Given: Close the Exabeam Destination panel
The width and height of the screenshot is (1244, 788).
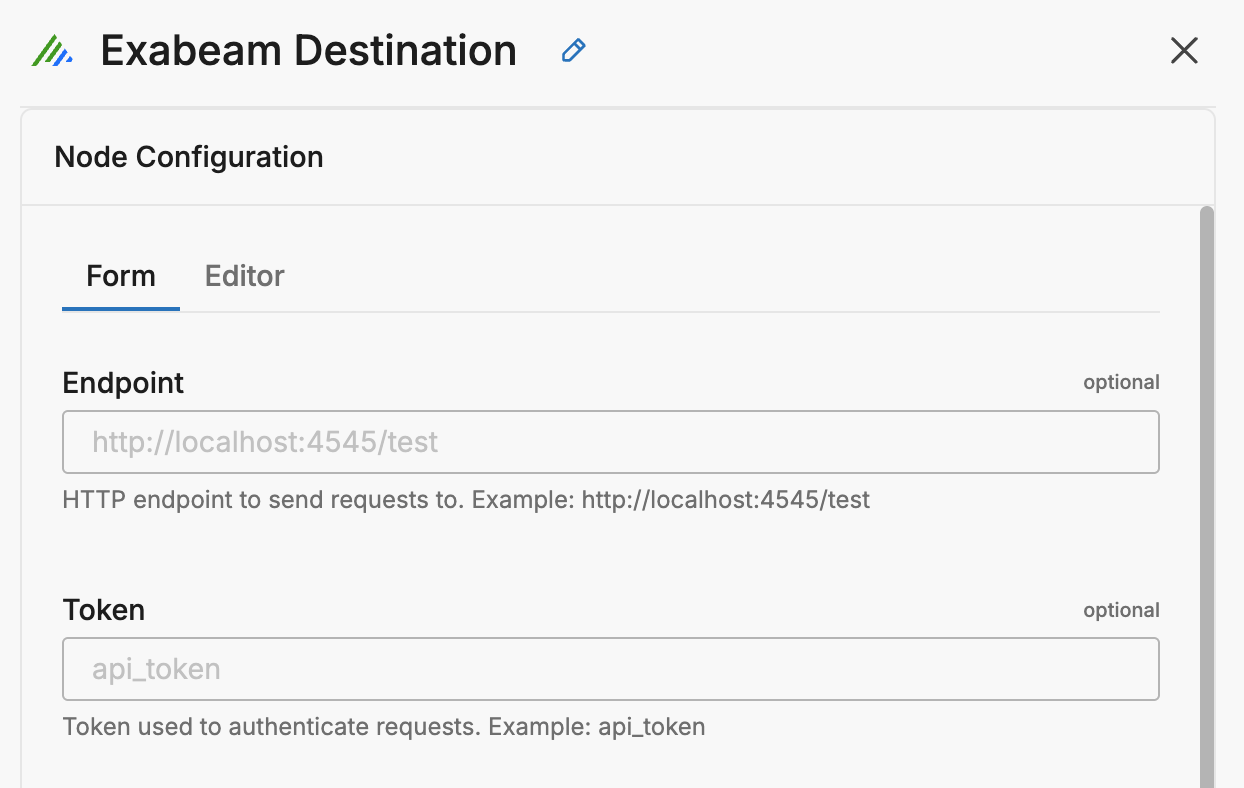Looking at the screenshot, I should (x=1184, y=50).
